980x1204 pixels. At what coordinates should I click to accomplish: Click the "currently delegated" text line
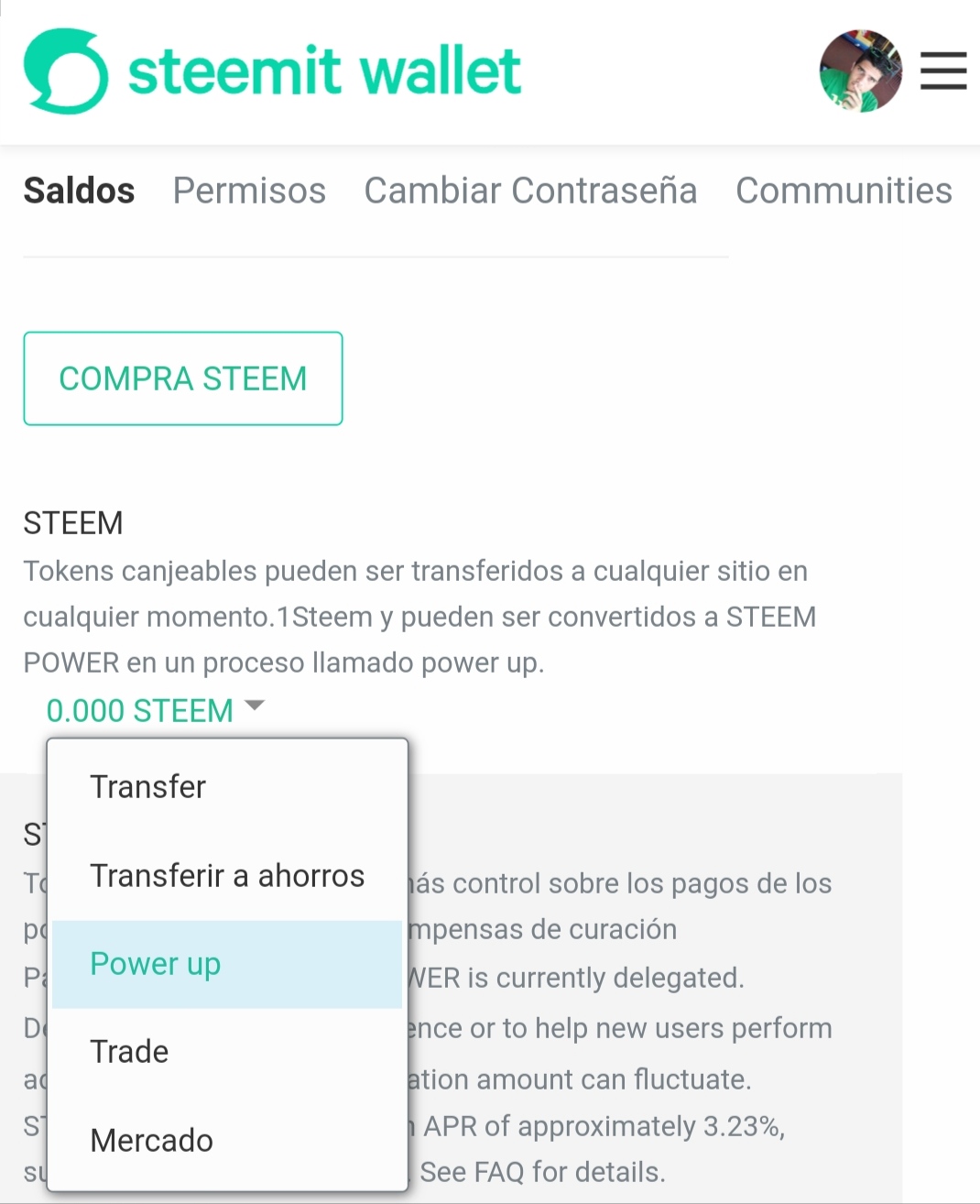click(575, 978)
